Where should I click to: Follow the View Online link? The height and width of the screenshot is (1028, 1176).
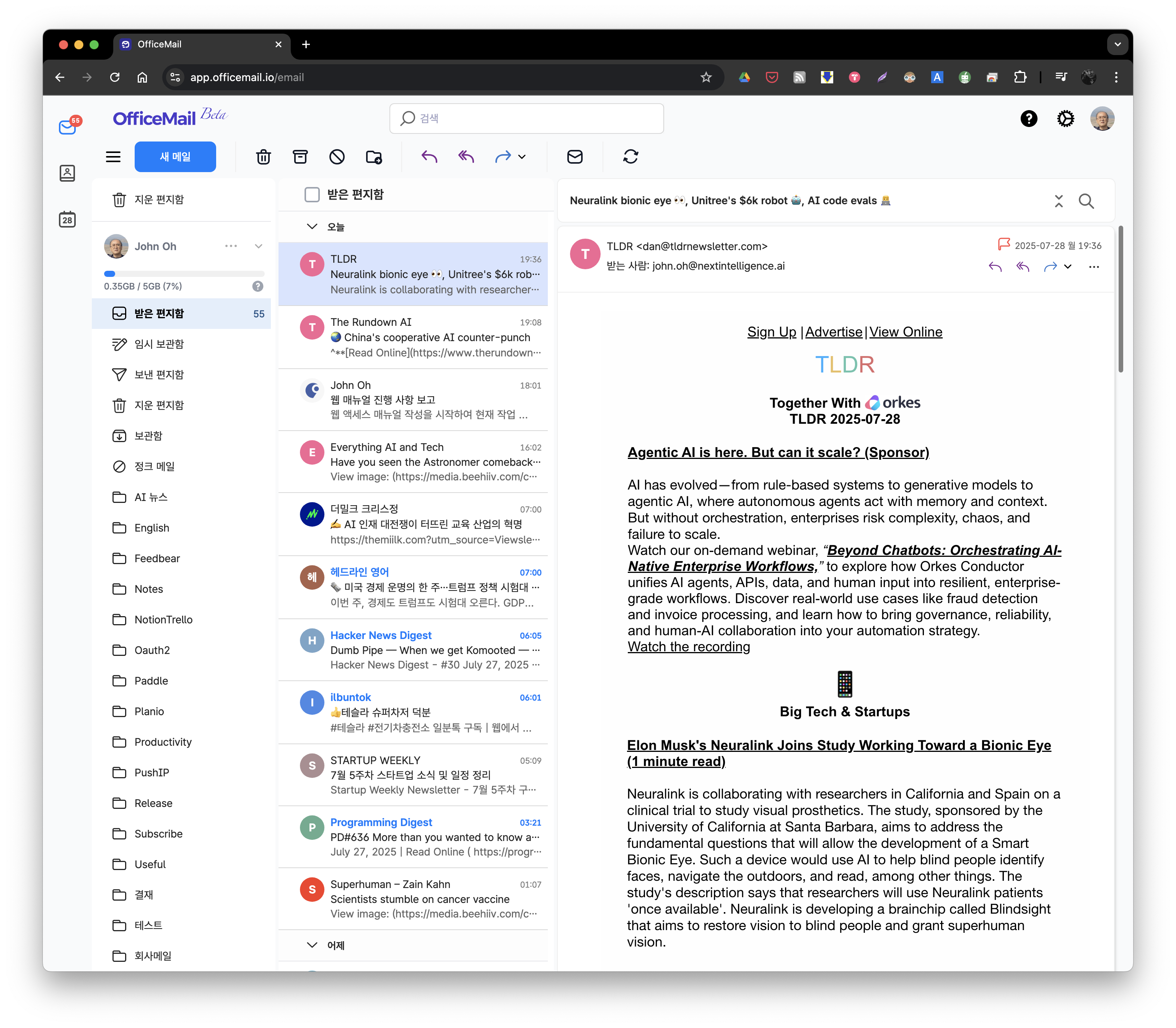pos(906,332)
